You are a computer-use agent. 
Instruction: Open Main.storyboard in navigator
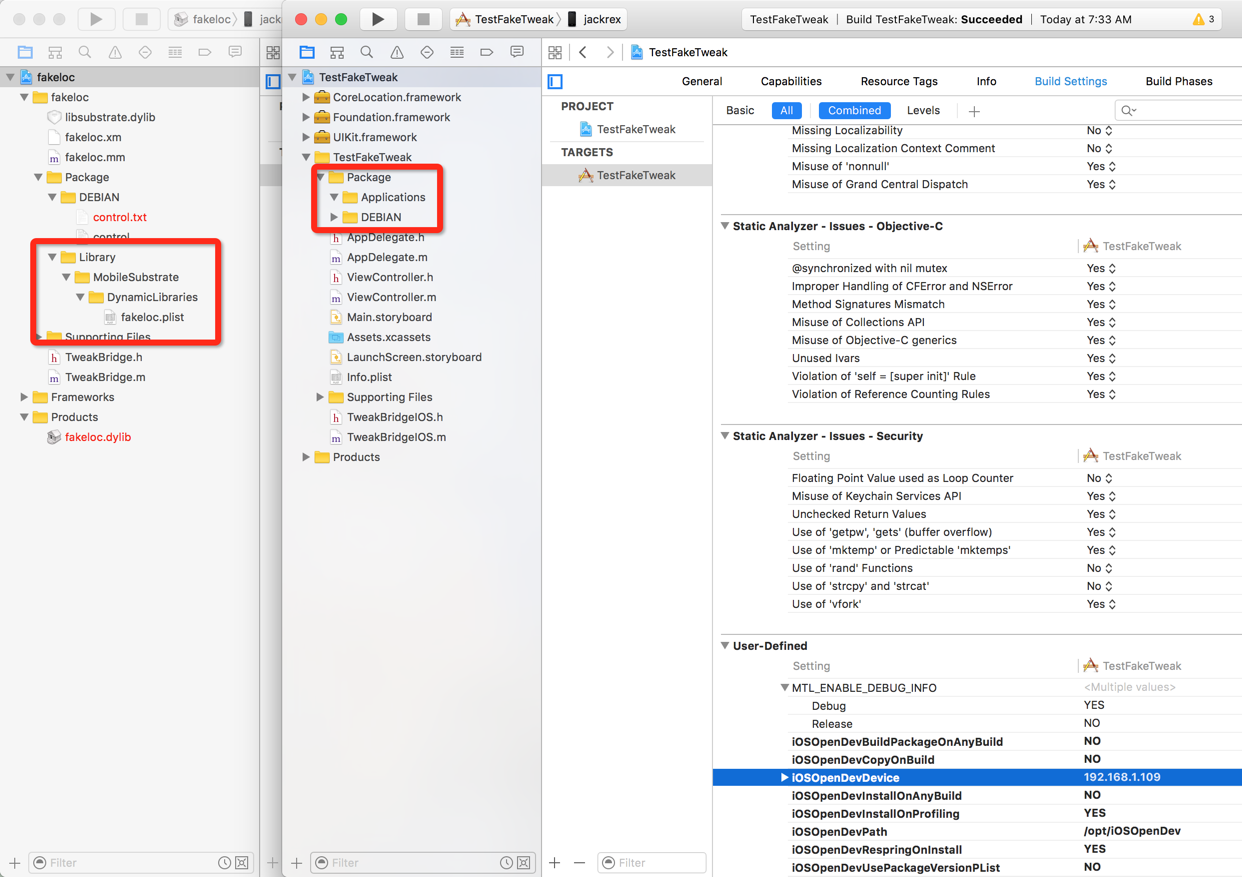point(389,317)
